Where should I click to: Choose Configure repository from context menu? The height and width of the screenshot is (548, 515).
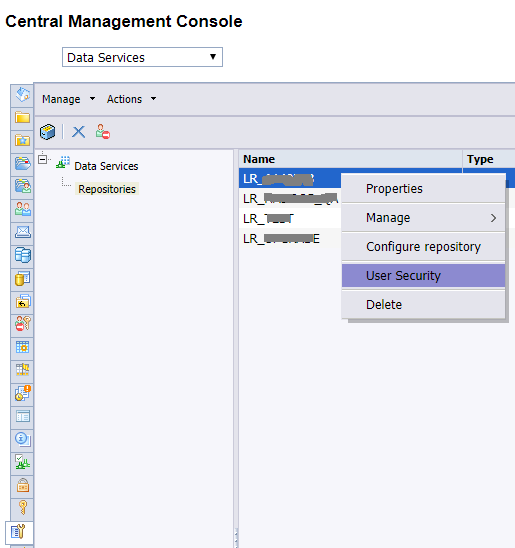(x=423, y=247)
